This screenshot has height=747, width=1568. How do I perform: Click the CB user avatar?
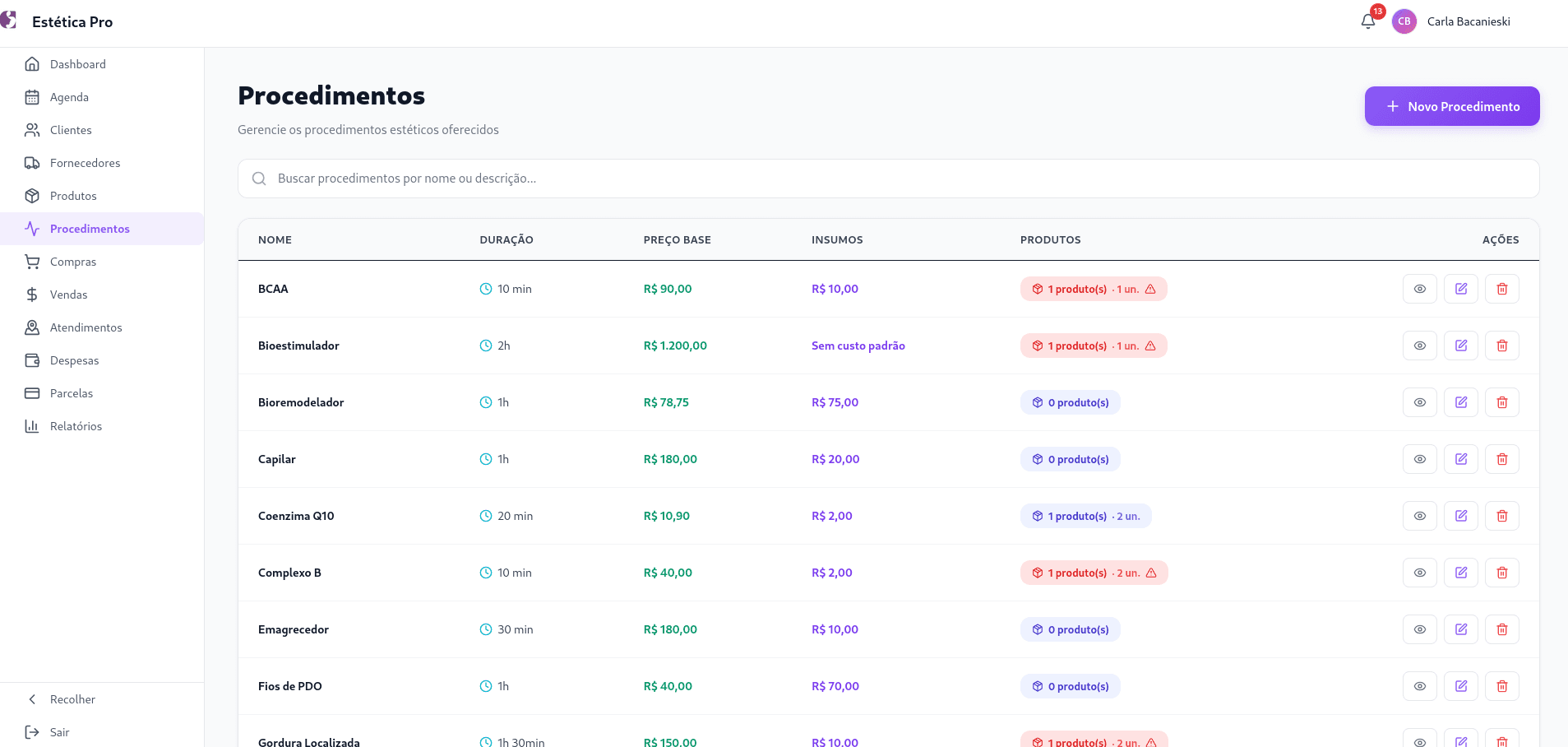(1404, 21)
